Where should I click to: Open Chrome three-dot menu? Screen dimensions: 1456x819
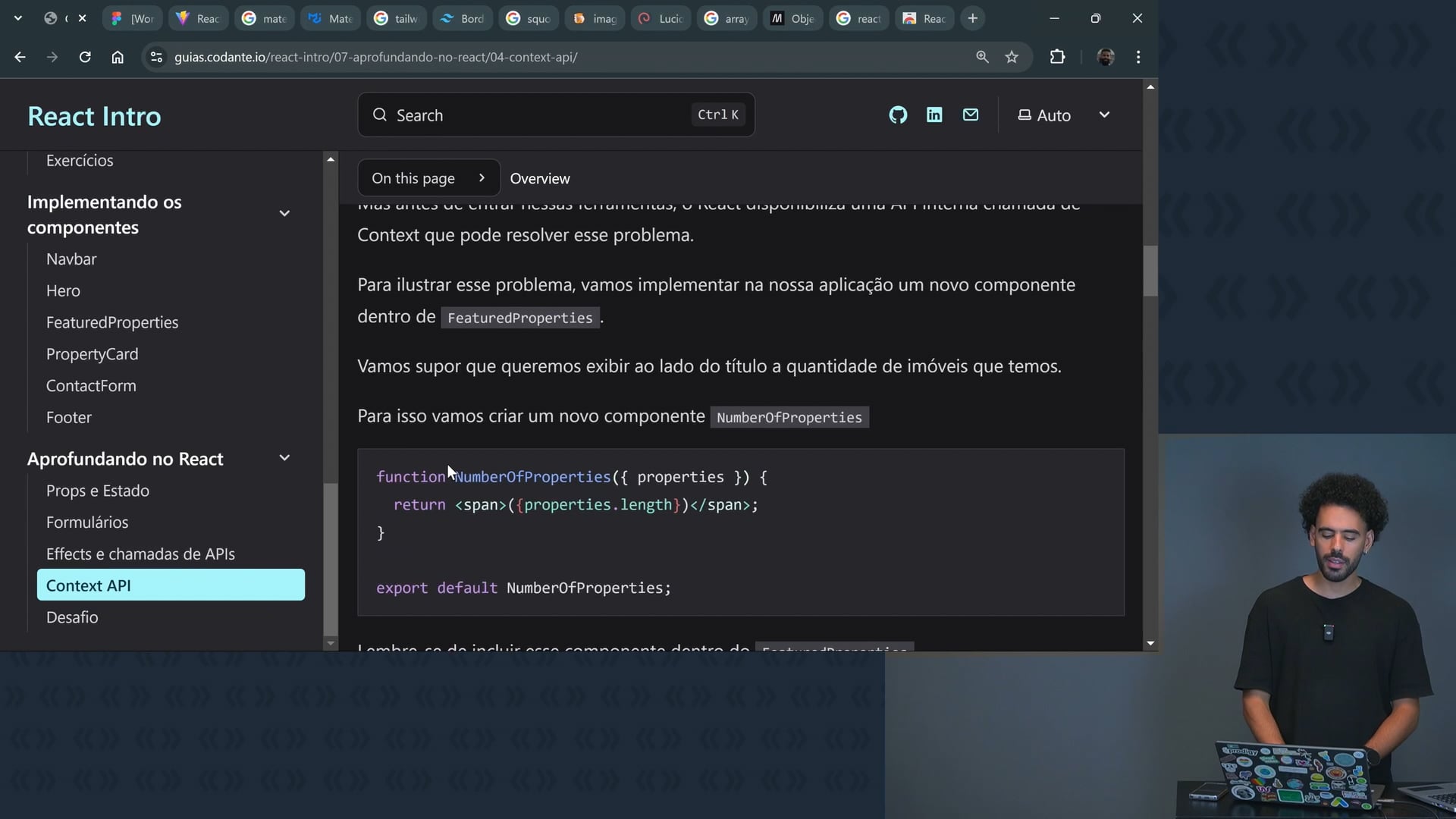[1138, 57]
